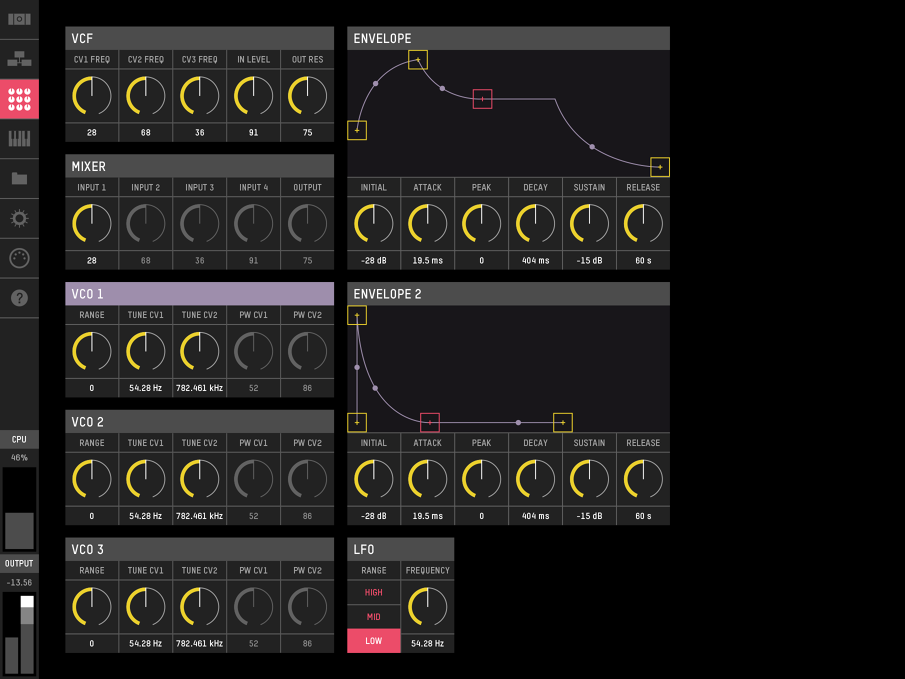The height and width of the screenshot is (679, 905).
Task: Set LFO range to MID
Action: pyautogui.click(x=374, y=617)
